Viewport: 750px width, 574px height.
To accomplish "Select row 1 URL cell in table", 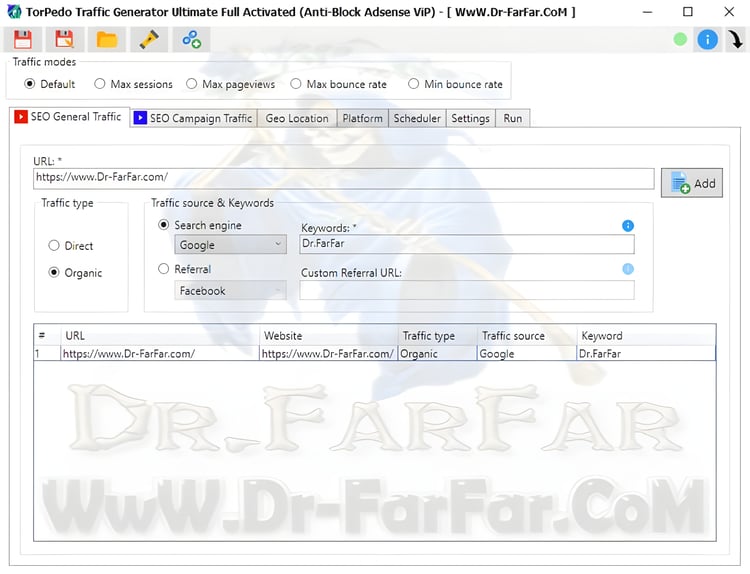I will tap(160, 353).
